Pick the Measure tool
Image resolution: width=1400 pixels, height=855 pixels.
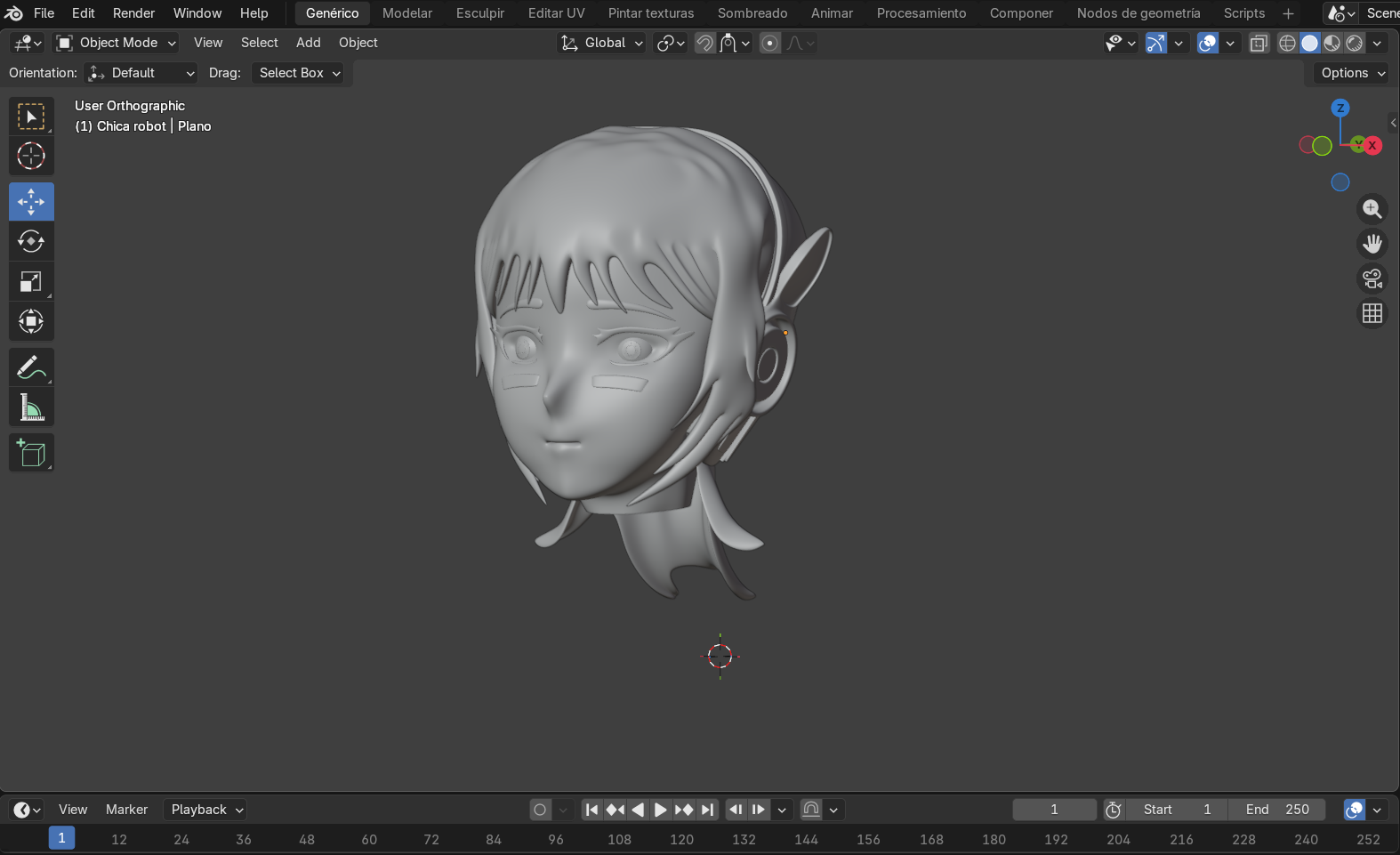(31, 408)
